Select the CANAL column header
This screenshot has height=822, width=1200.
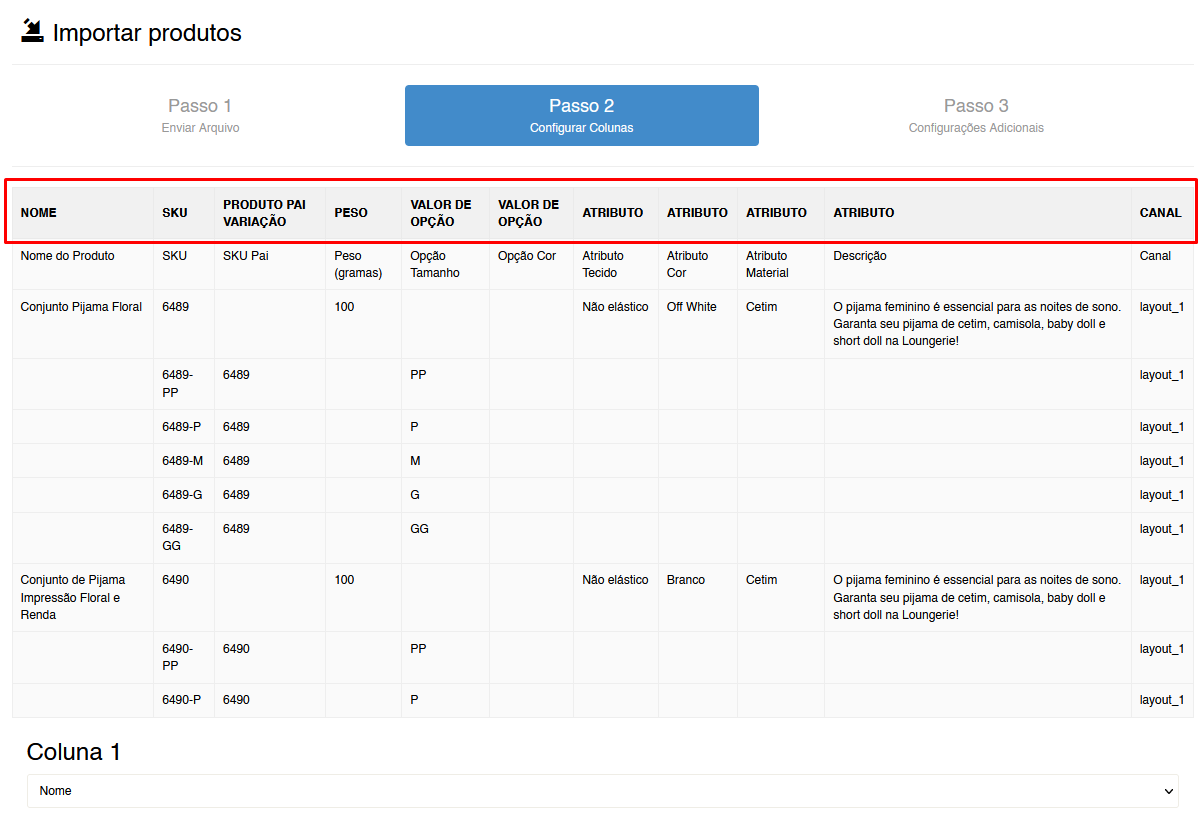tap(1161, 213)
